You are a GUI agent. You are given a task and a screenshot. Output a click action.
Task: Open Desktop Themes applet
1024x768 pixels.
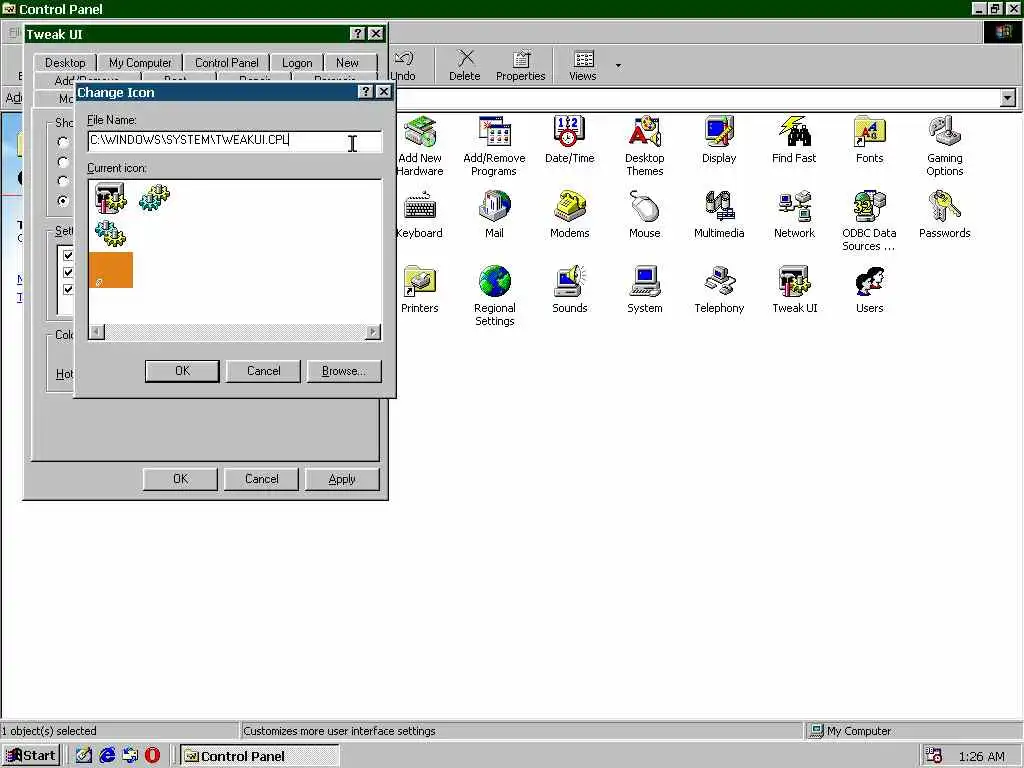645,146
